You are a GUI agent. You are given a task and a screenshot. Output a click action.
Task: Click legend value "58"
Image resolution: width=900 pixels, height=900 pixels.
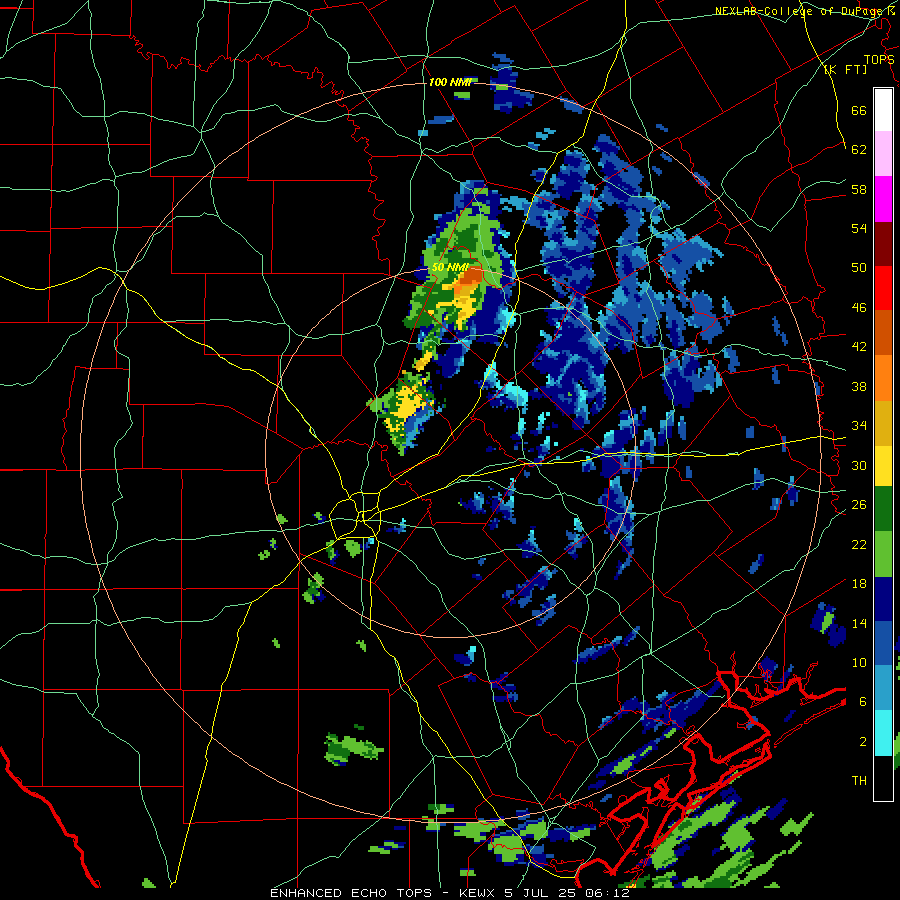click(859, 189)
